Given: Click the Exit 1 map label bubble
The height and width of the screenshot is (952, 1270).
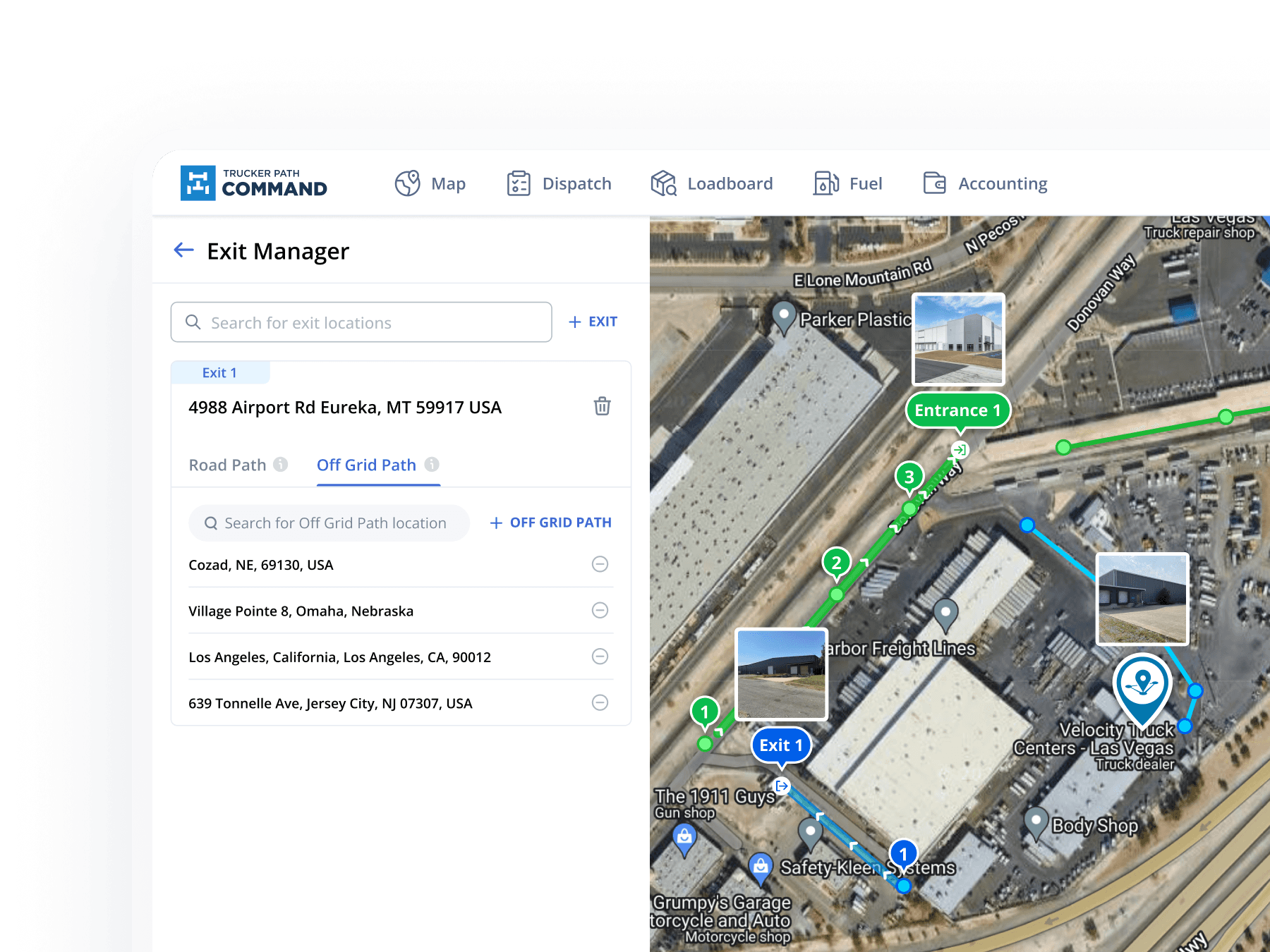Looking at the screenshot, I should [x=781, y=745].
